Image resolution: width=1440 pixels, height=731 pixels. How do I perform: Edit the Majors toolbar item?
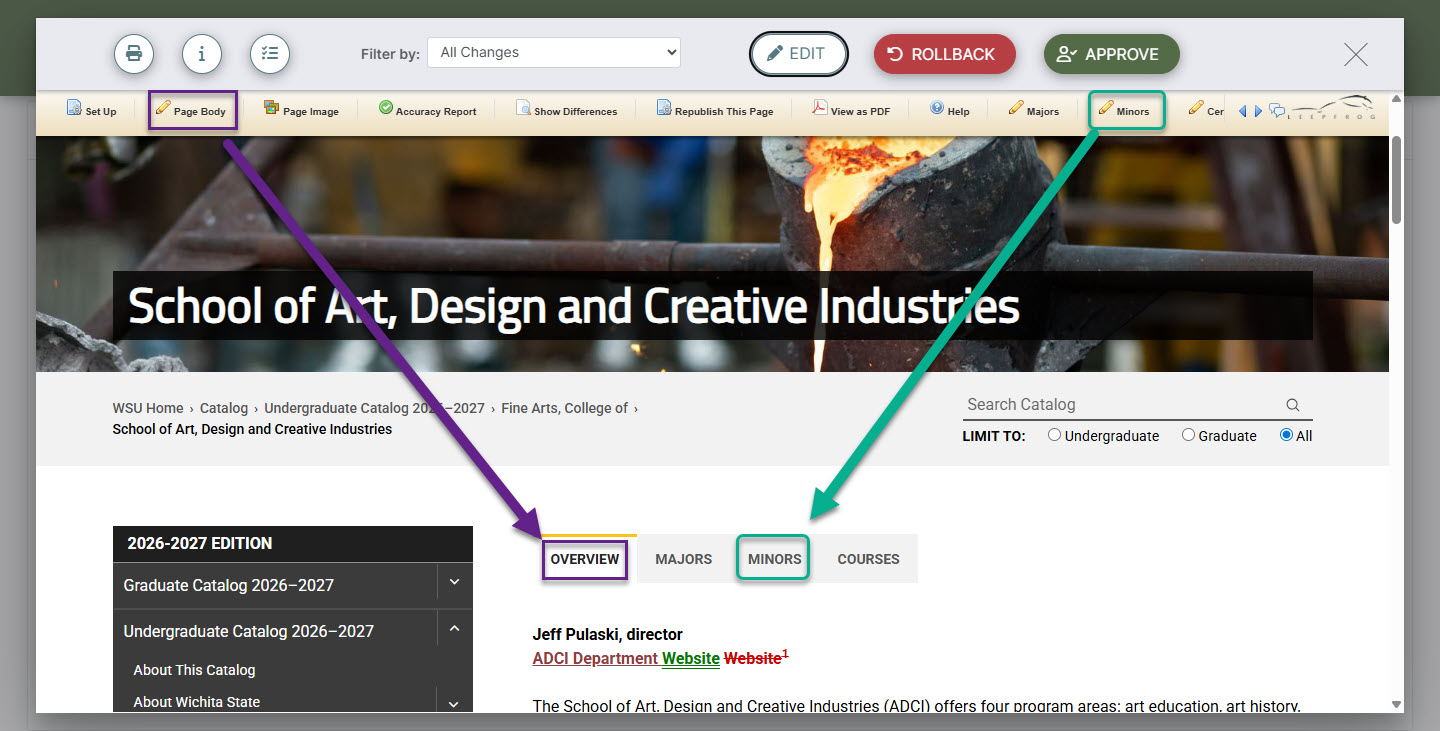(x=1034, y=110)
